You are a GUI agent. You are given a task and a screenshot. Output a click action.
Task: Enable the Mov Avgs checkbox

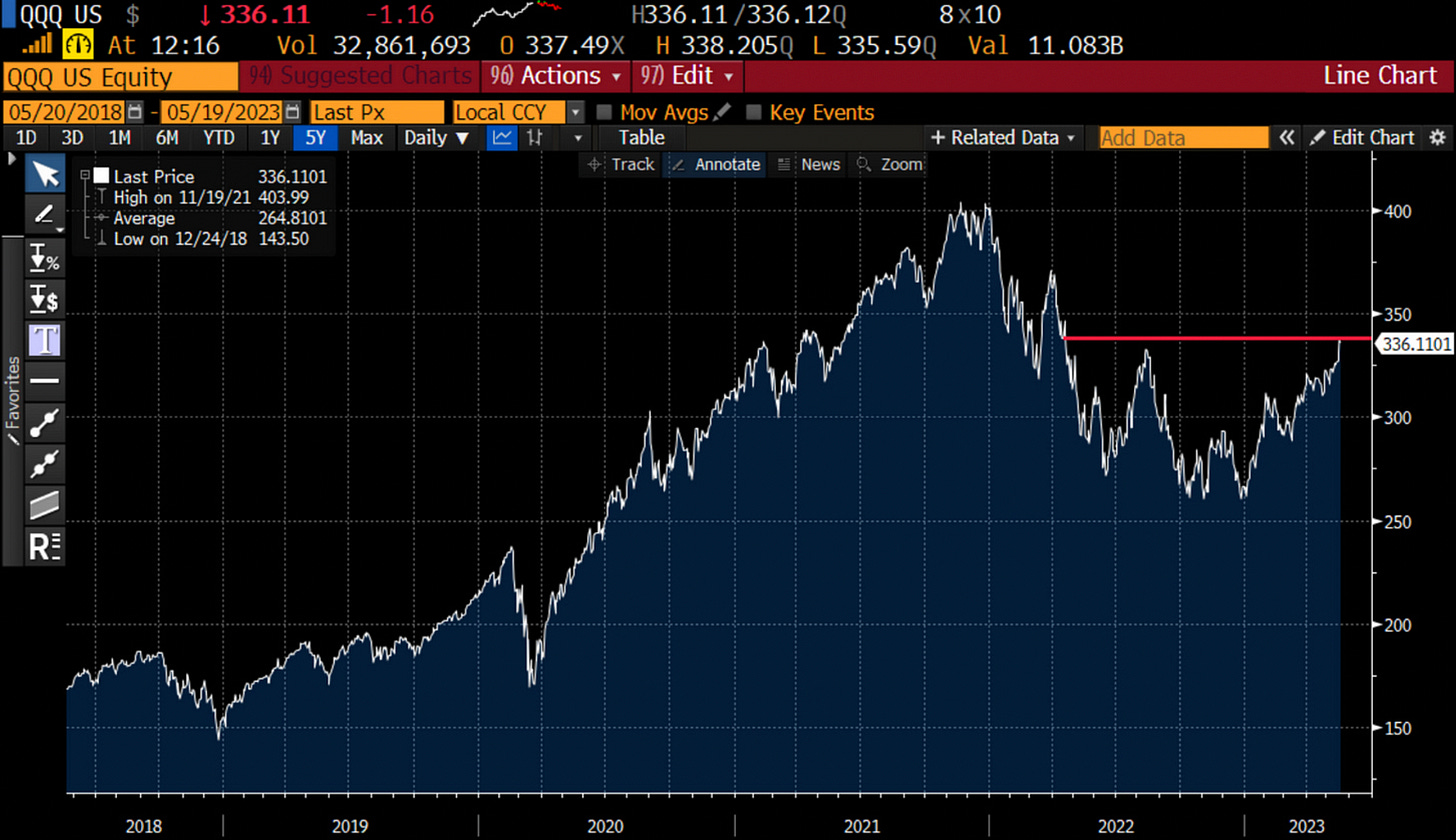603,113
